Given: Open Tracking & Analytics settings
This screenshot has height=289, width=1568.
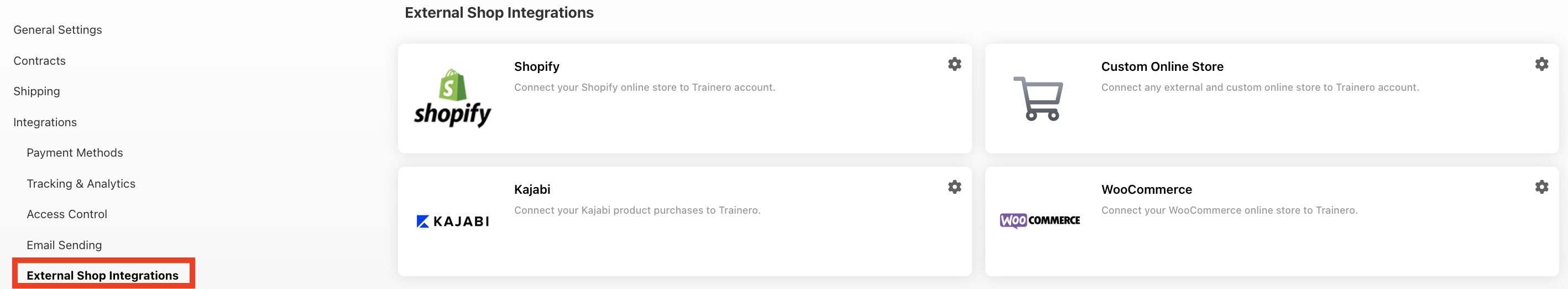Looking at the screenshot, I should pyautogui.click(x=81, y=183).
